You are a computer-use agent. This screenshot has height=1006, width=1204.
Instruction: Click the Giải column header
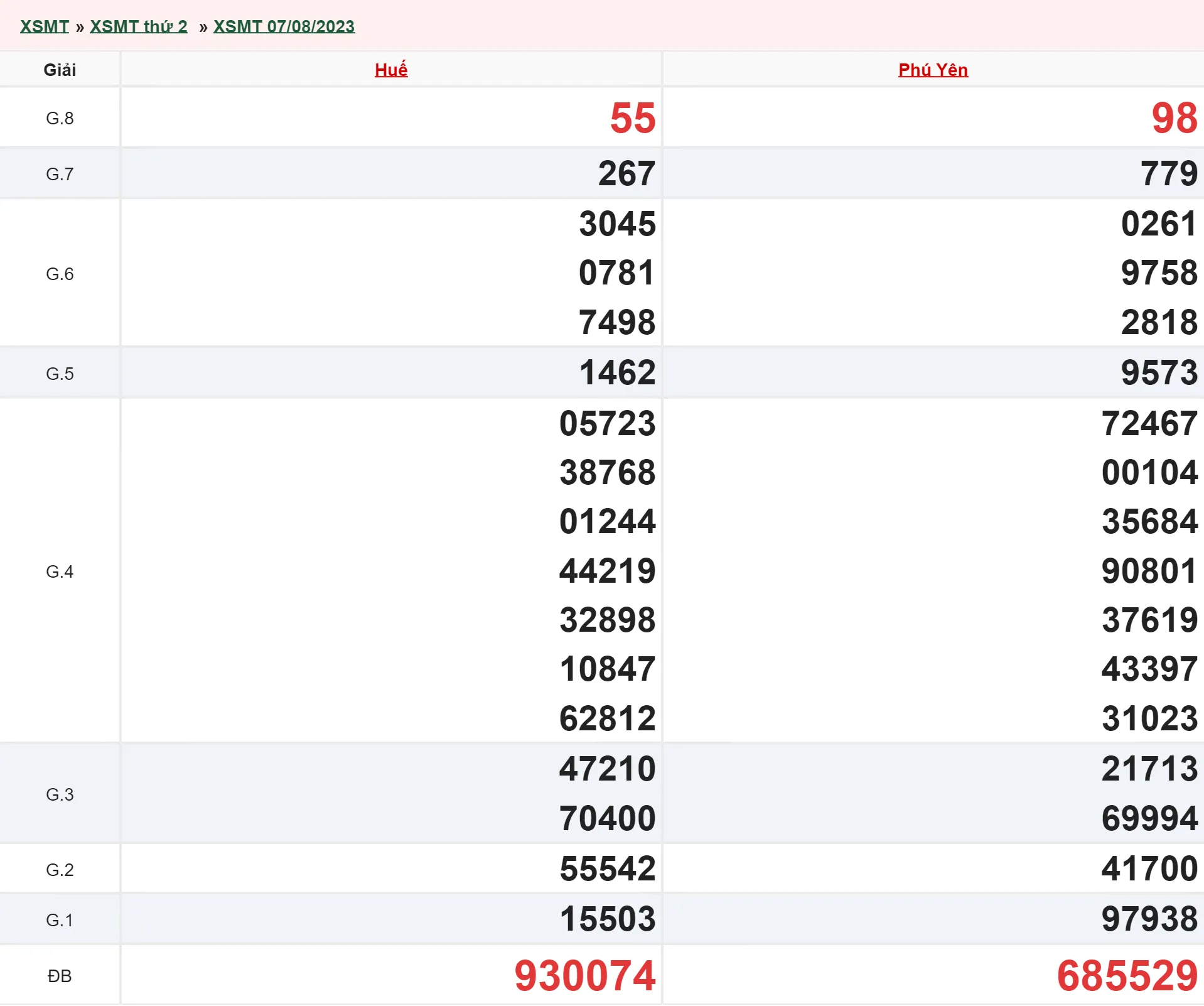[x=60, y=70]
